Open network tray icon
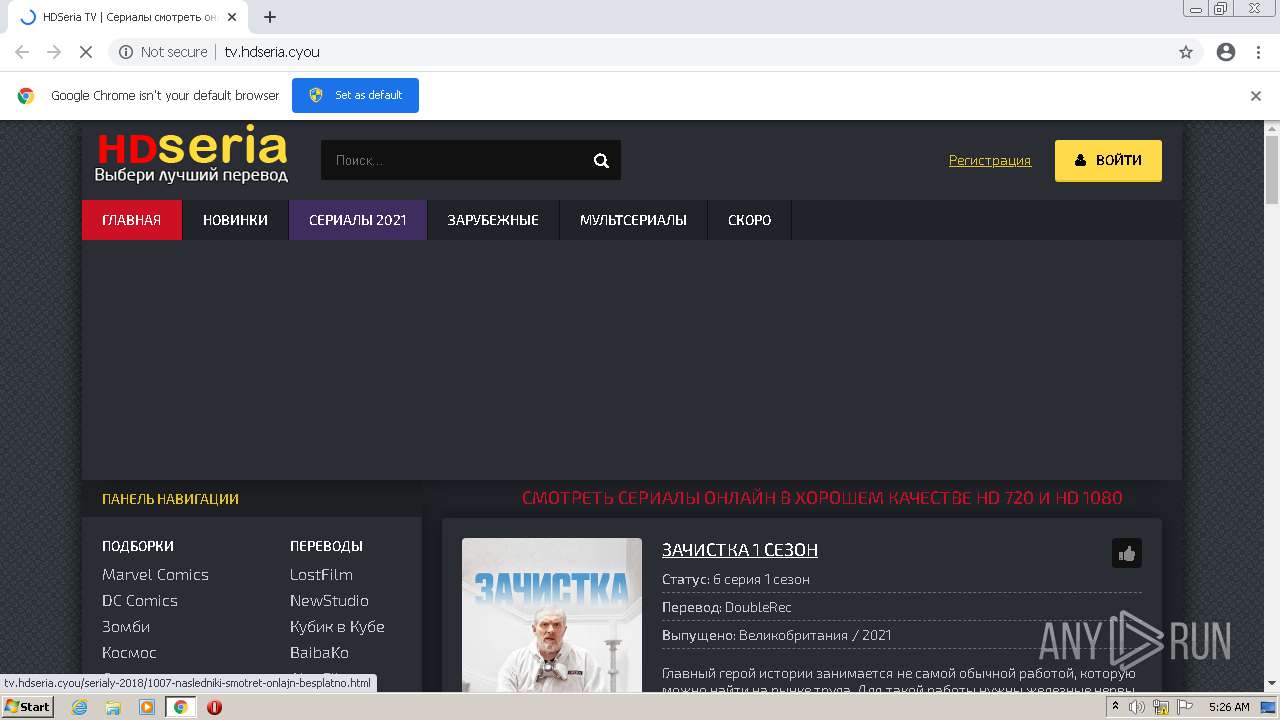This screenshot has height=720, width=1280. (1161, 707)
